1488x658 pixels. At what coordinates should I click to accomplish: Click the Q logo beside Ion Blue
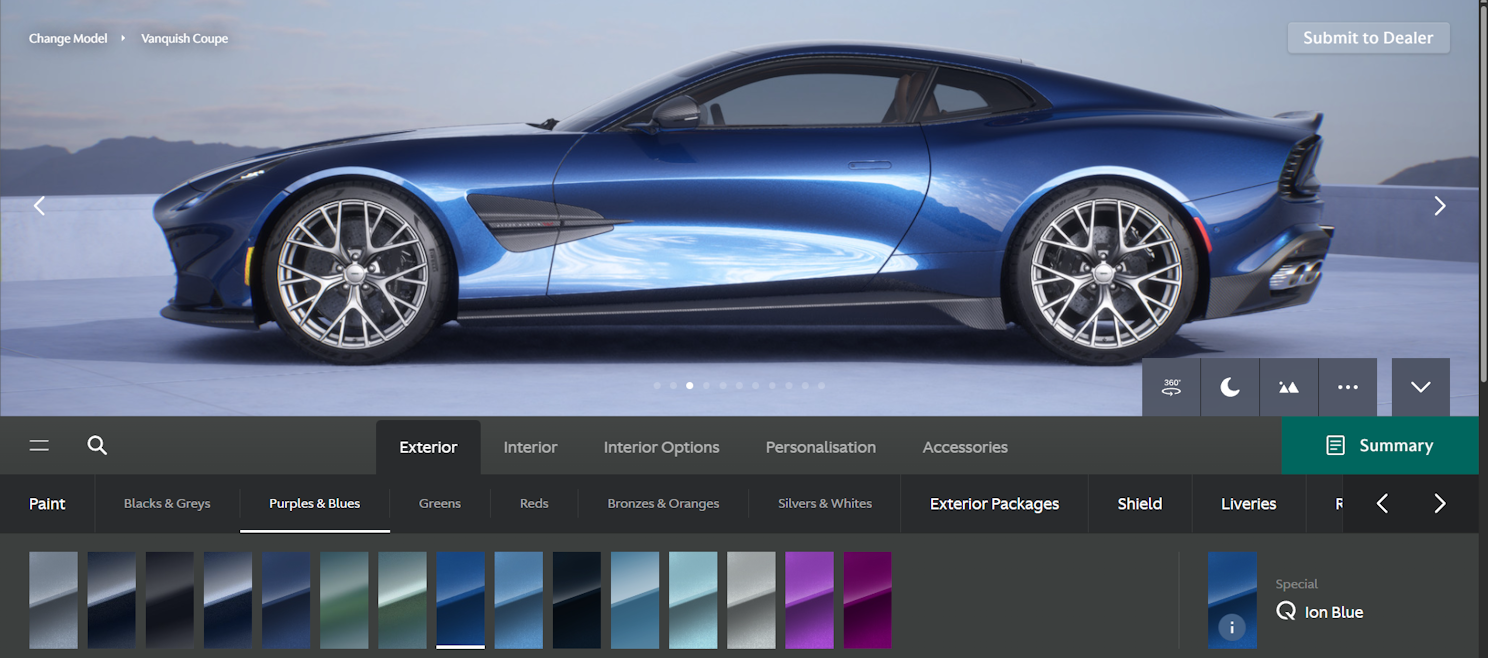coord(1286,611)
